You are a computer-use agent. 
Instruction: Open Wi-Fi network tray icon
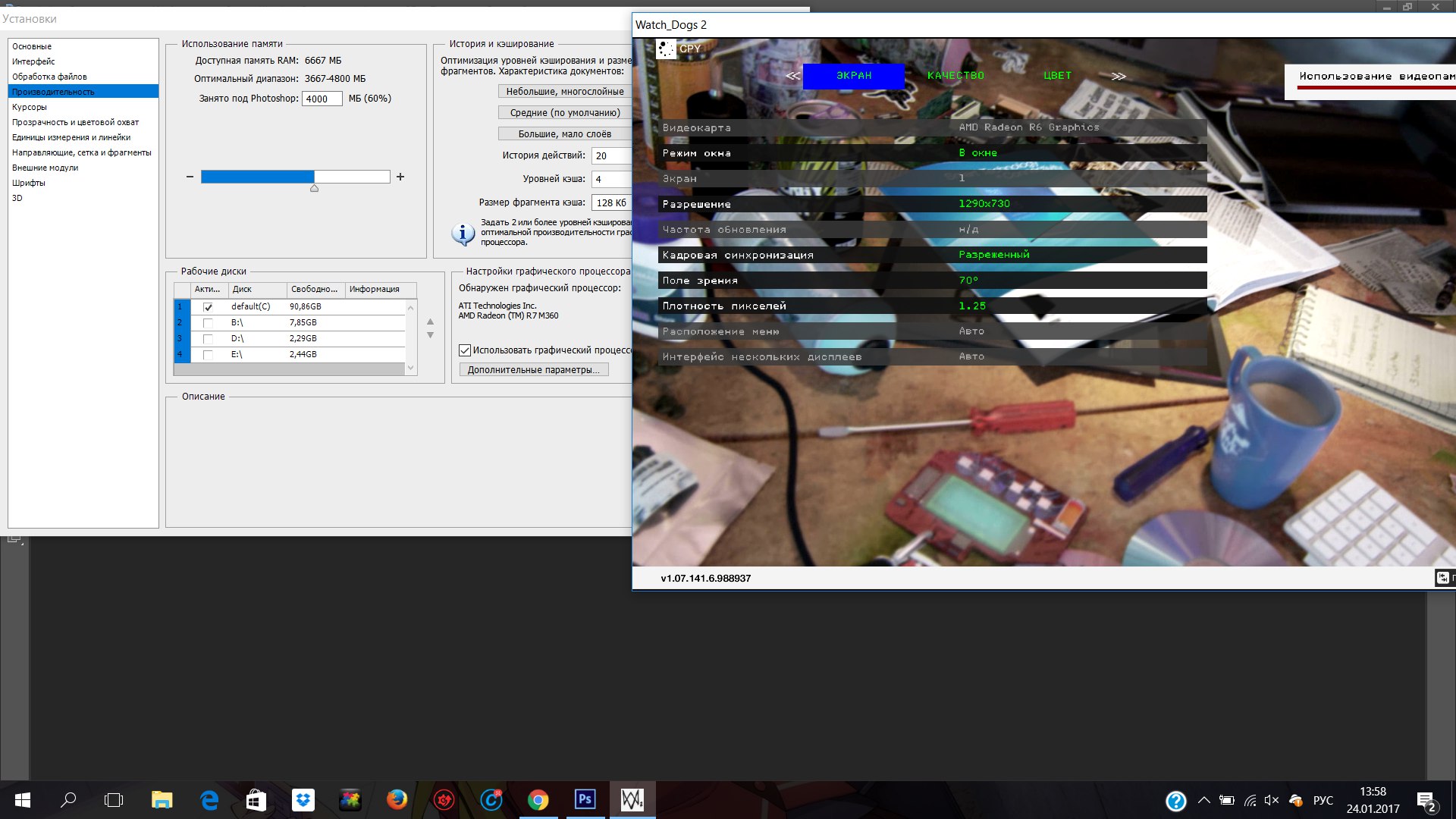pos(1250,800)
